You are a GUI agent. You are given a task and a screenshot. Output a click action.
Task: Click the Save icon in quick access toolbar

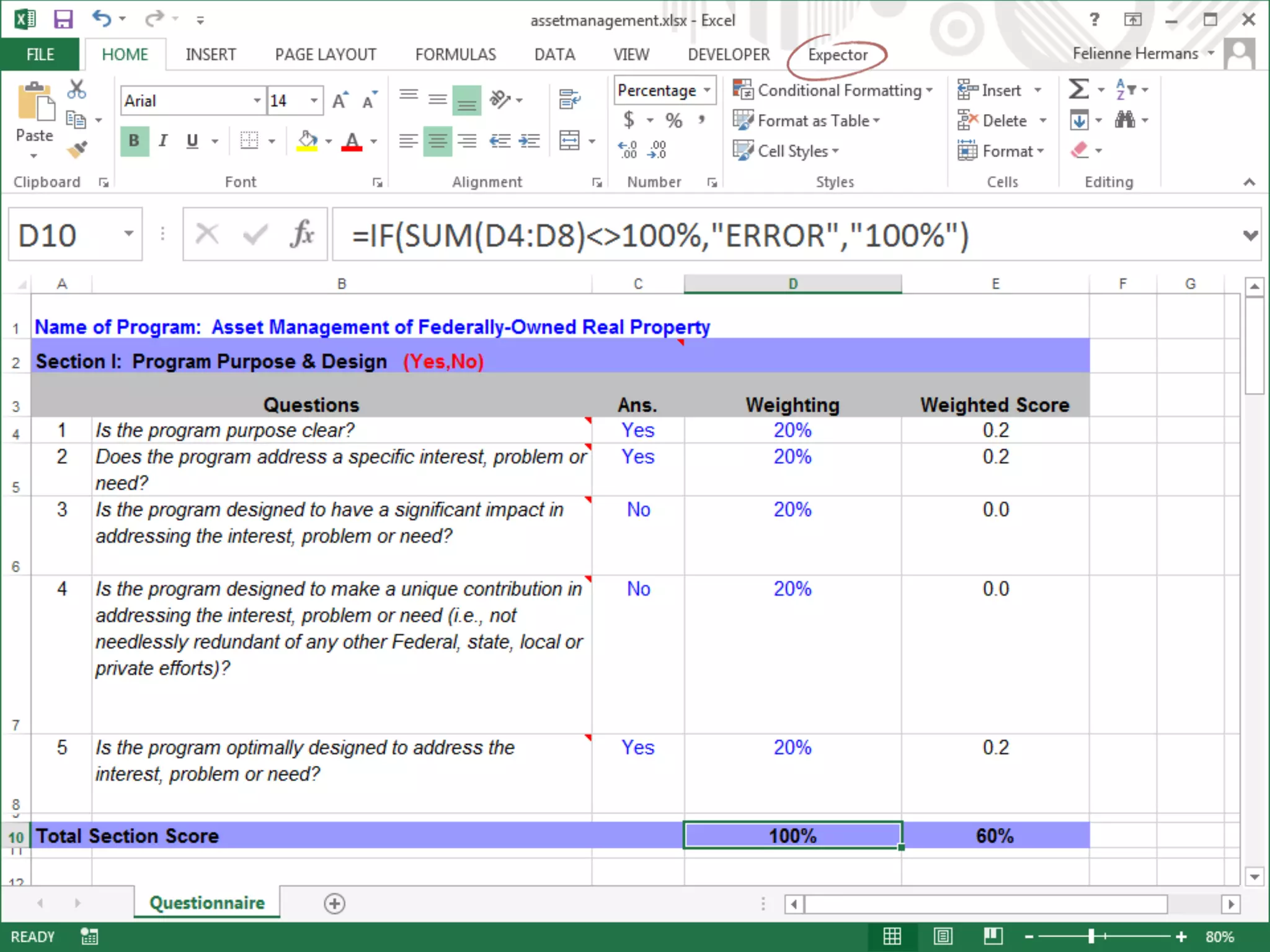[63, 19]
